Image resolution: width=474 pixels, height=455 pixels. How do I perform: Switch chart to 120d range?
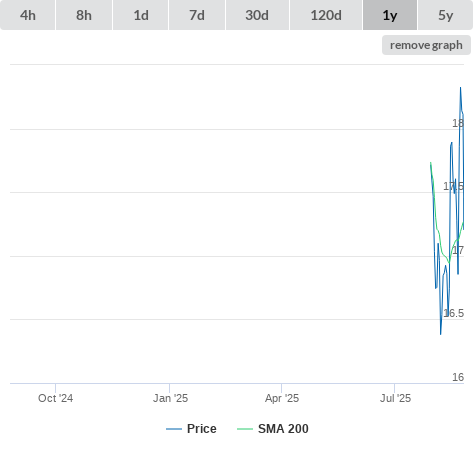pyautogui.click(x=326, y=15)
